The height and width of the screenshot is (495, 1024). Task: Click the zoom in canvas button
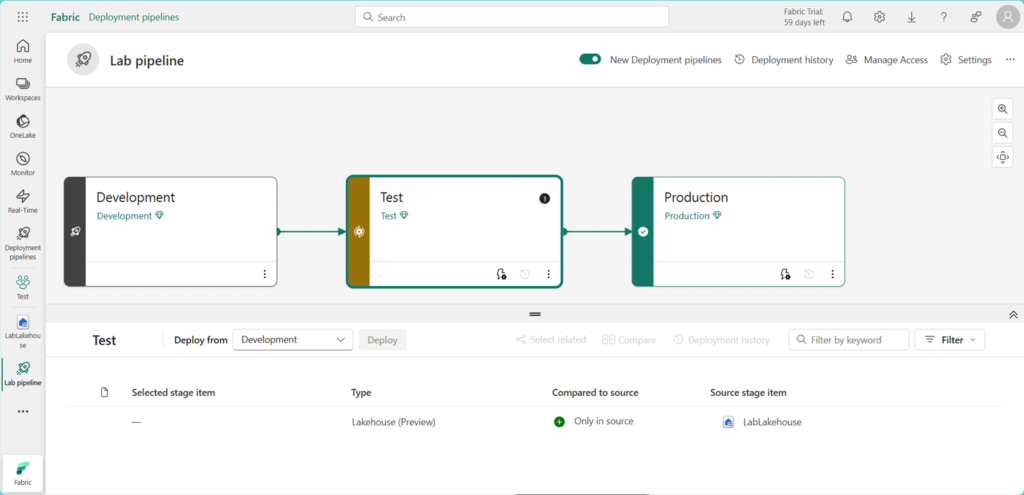point(1002,109)
